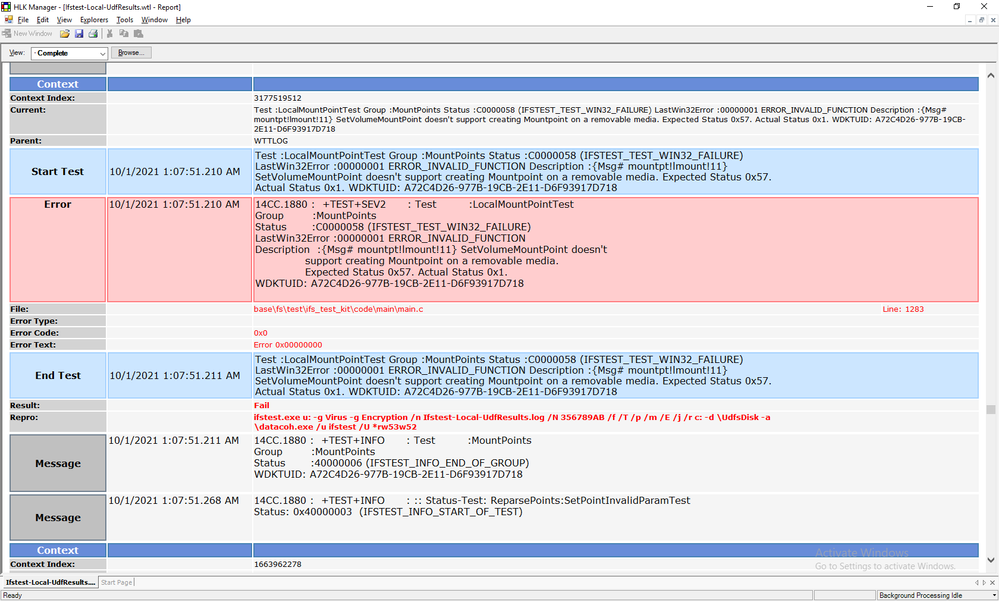Viewport: 999px width, 601px height.
Task: Click the Open file toolbar icon
Action: click(x=64, y=34)
